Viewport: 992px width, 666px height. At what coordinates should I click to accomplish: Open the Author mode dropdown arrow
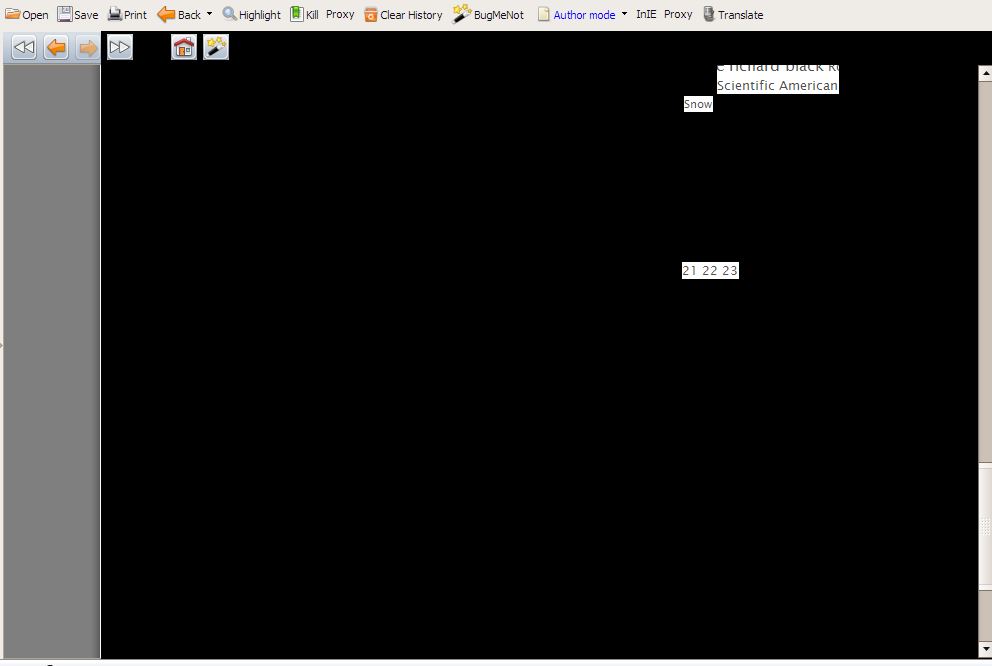click(625, 14)
